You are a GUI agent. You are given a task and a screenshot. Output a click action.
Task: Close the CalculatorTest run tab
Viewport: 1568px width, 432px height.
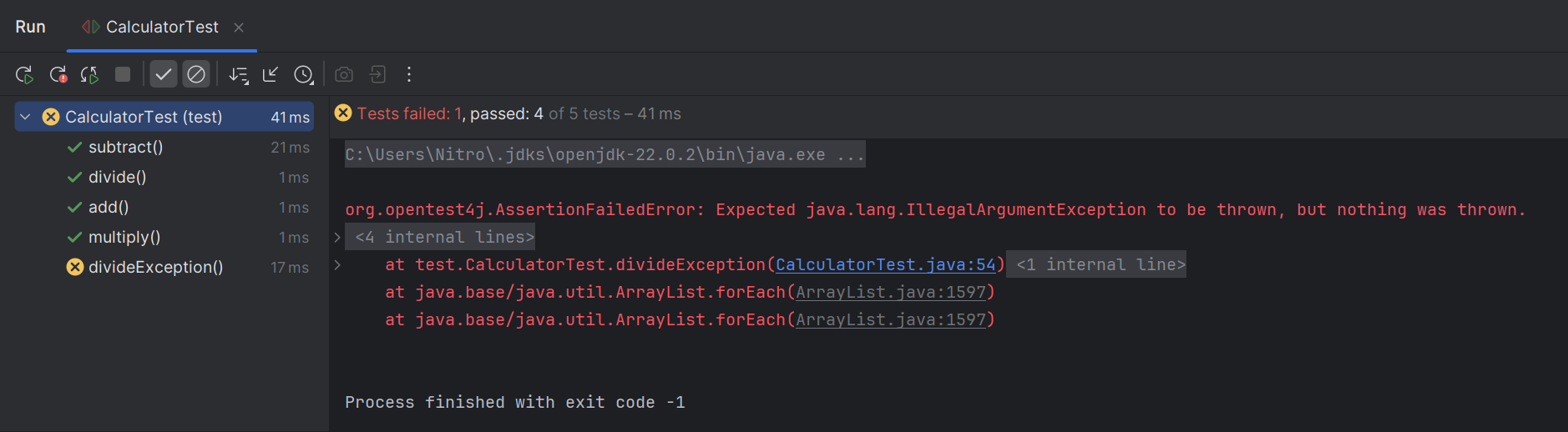pos(239,28)
